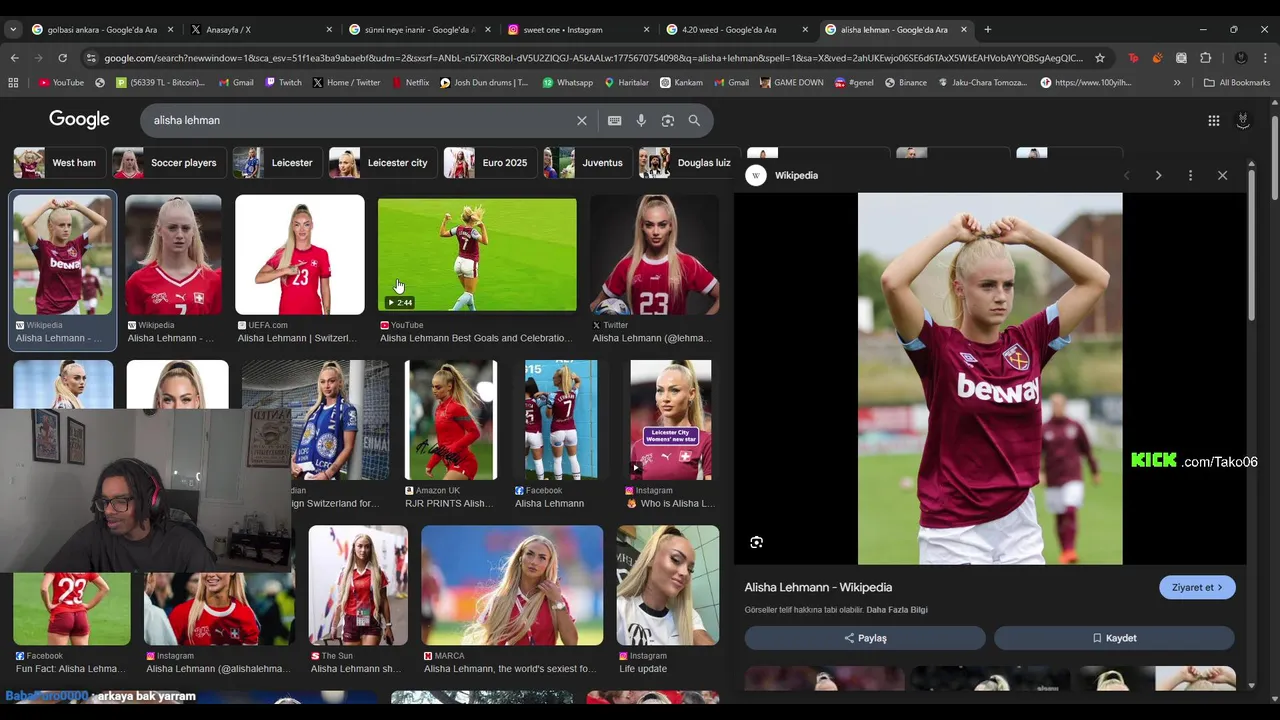Open the Twitter Alisha Lehmann image result
The width and height of the screenshot is (1280, 720).
(654, 255)
